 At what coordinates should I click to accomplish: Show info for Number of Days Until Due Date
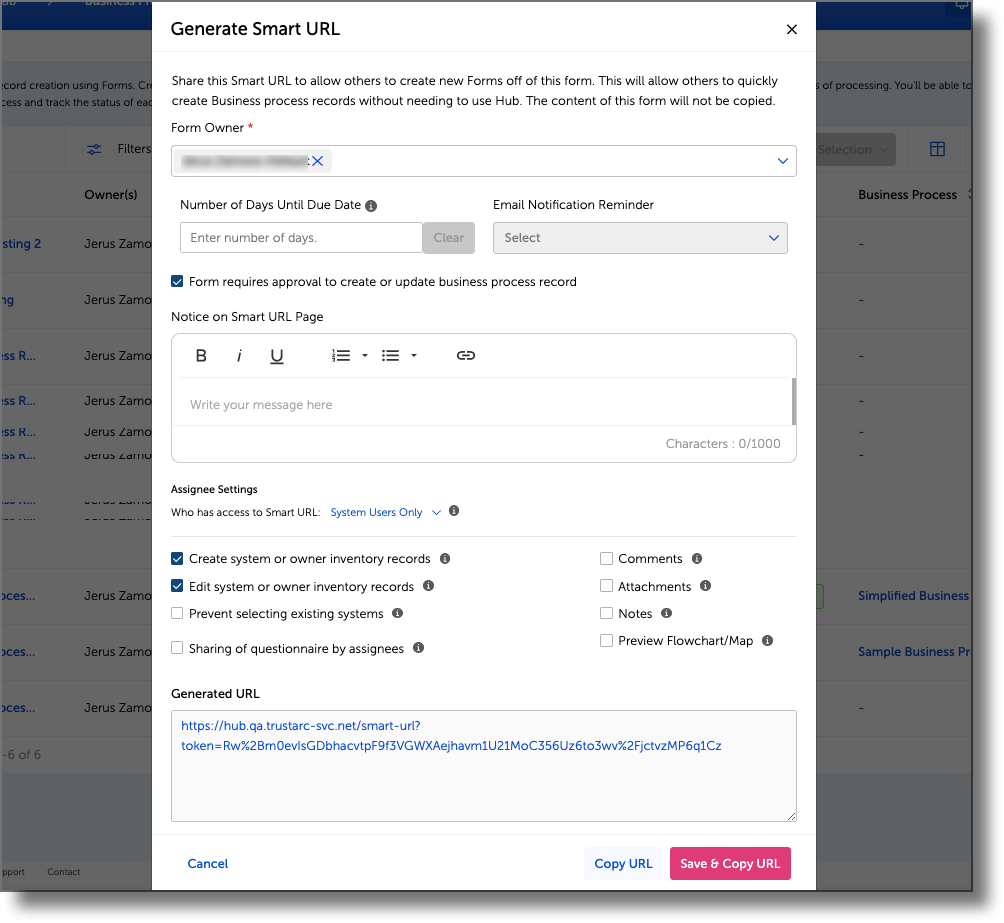(371, 206)
